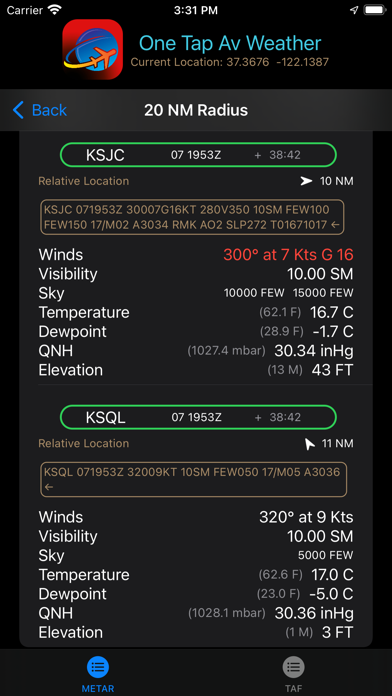Tap KSJC temperature value 16.7 C
The height and width of the screenshot is (696, 392).
[x=331, y=312]
